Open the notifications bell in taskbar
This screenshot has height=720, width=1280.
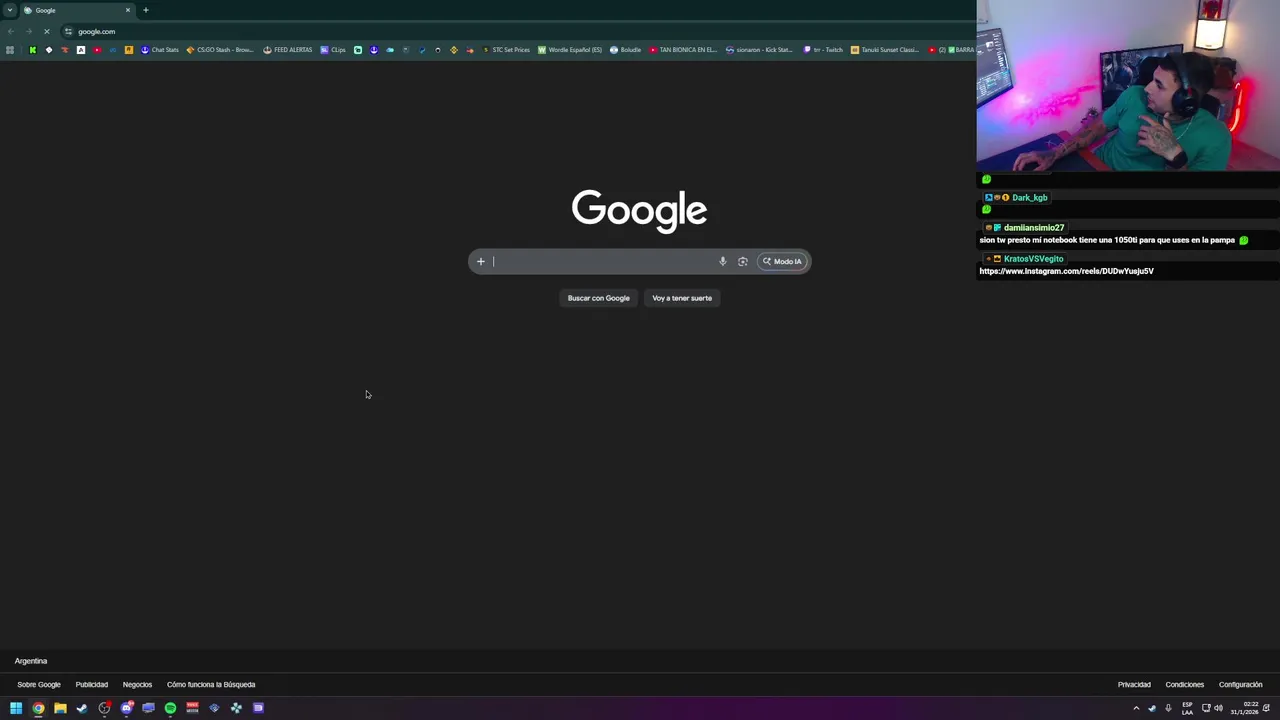(1267, 708)
